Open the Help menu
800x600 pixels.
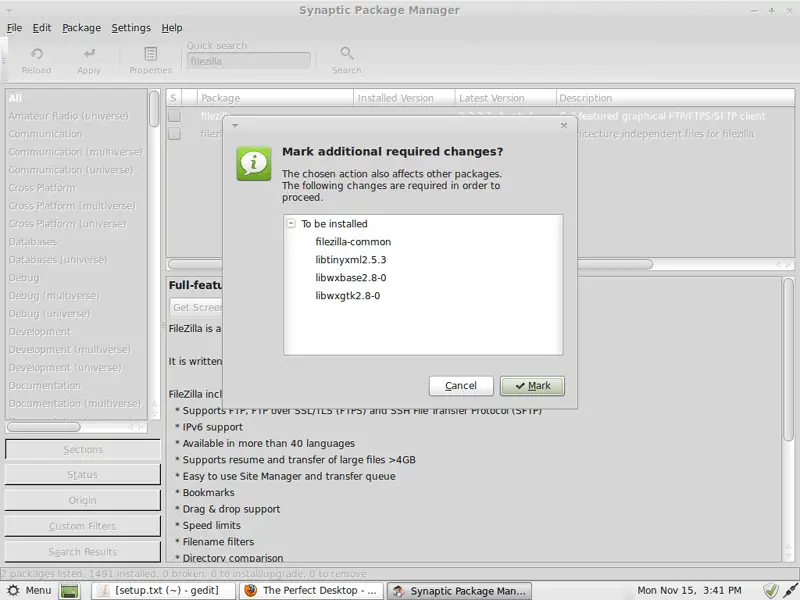click(172, 28)
